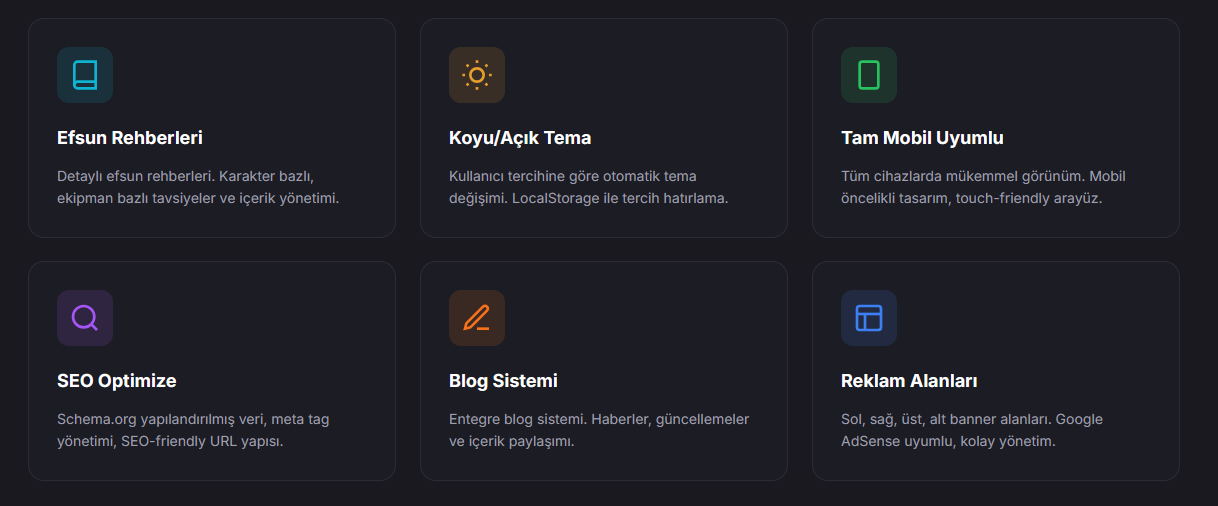This screenshot has width=1218, height=506.
Task: Click the orange pencil blog icon
Action: click(x=477, y=318)
